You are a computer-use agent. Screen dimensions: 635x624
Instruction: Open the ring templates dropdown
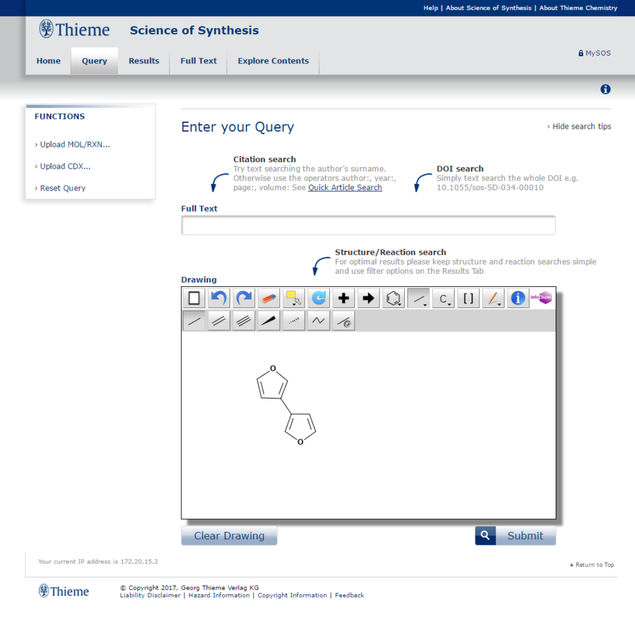pyautogui.click(x=393, y=298)
